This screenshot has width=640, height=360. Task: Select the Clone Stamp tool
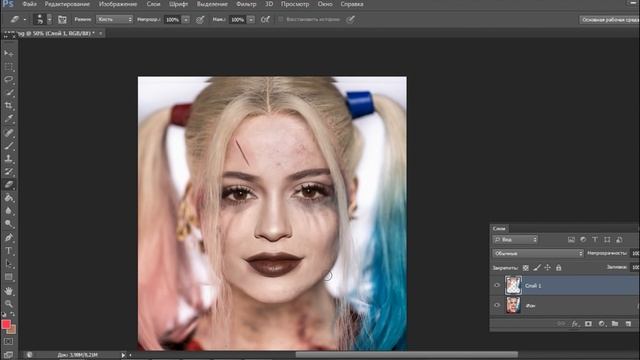[9, 158]
